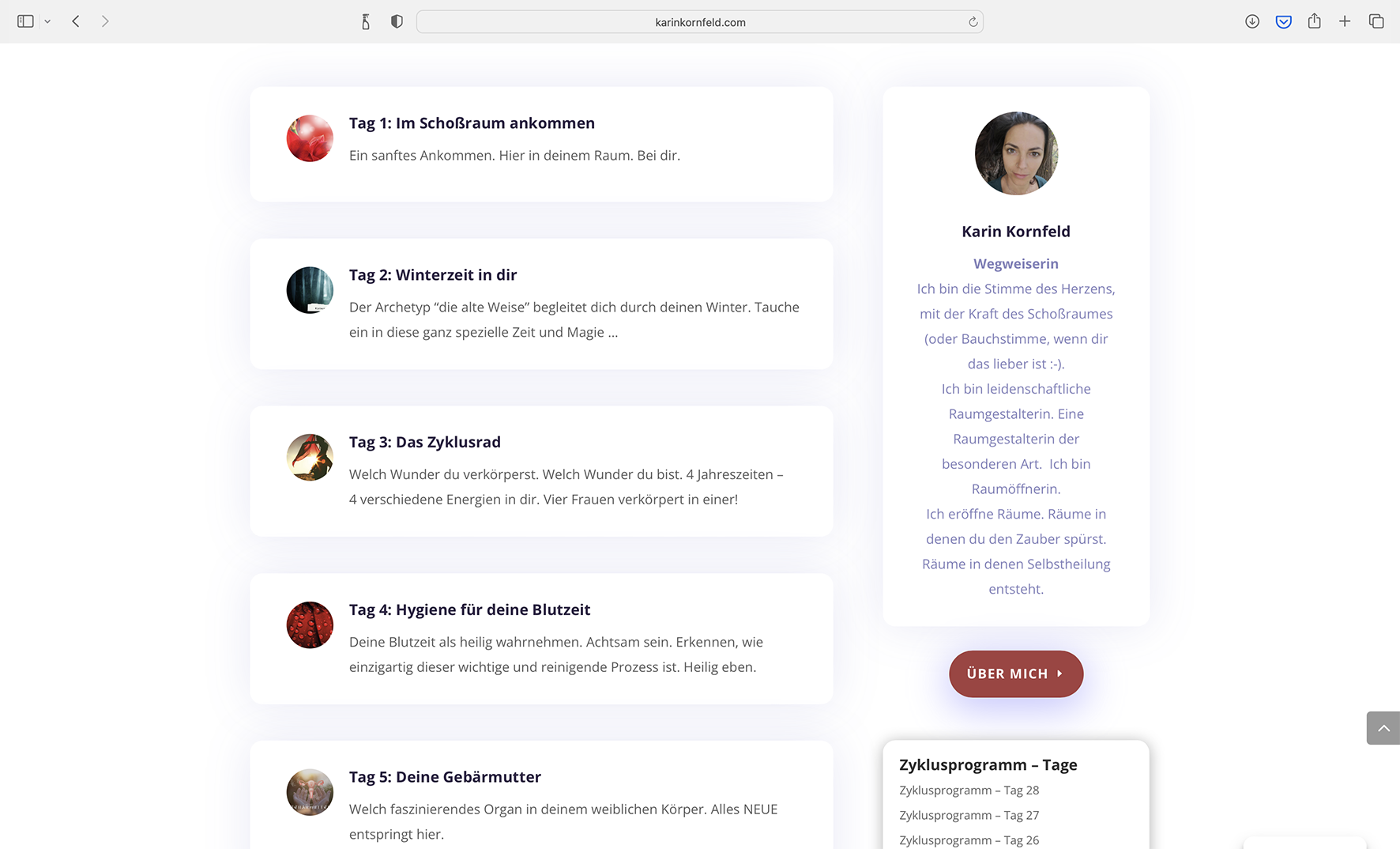This screenshot has height=849, width=1400.
Task: Go forward to next page
Action: coord(105,21)
